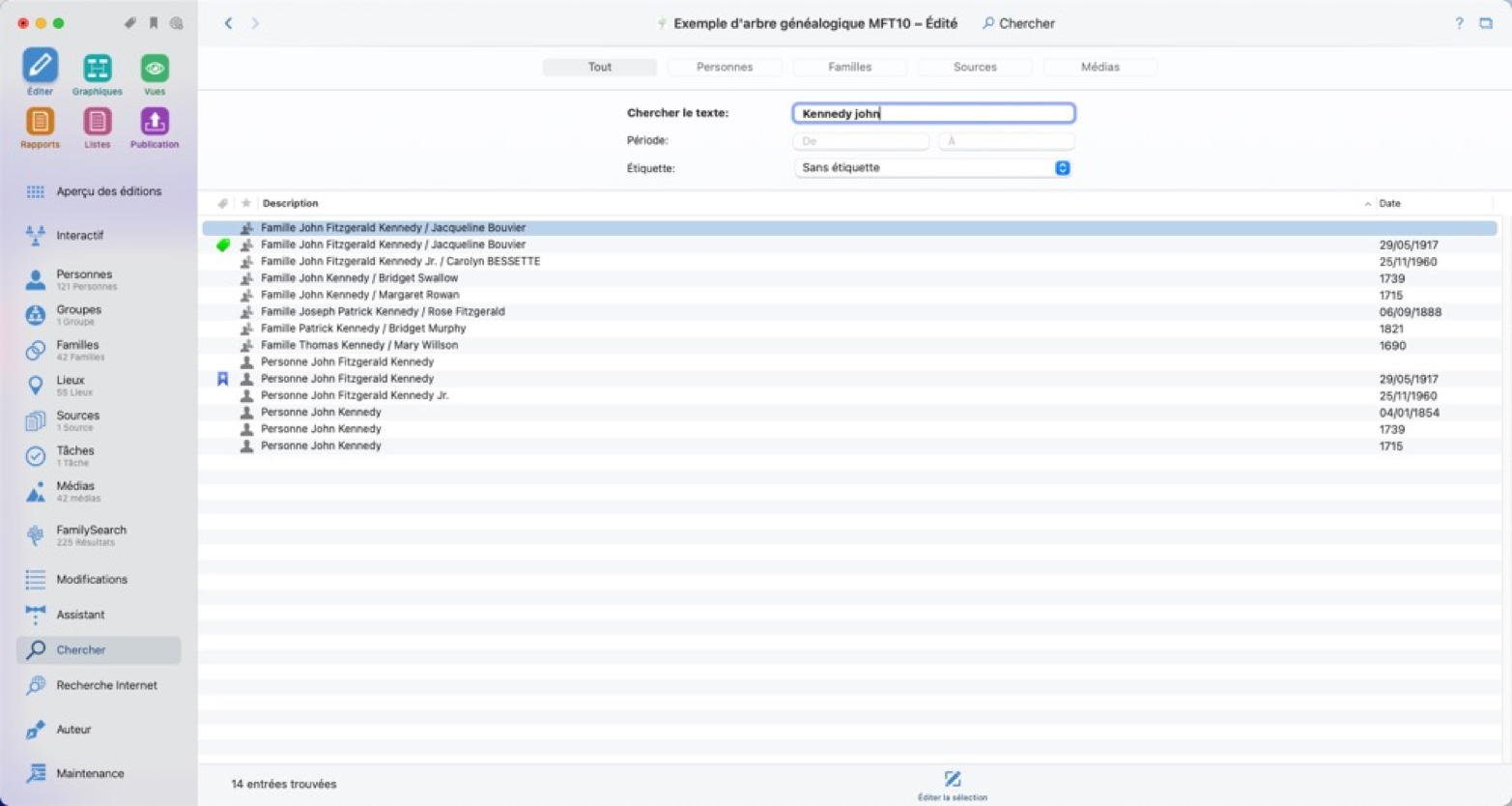Open Interactif in sidebar
This screenshot has height=806, width=1512.
tap(99, 235)
